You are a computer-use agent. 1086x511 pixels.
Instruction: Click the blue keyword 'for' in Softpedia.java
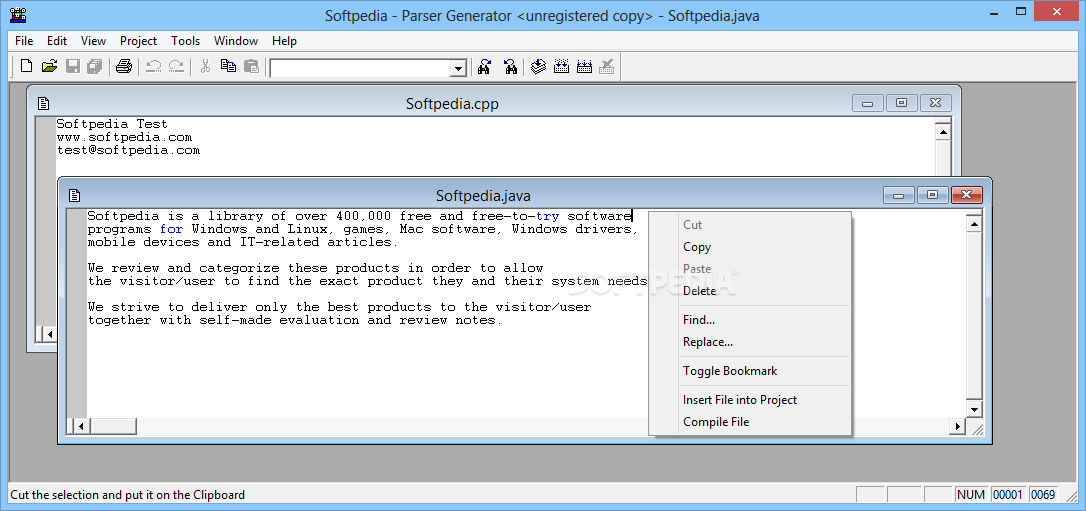172,228
